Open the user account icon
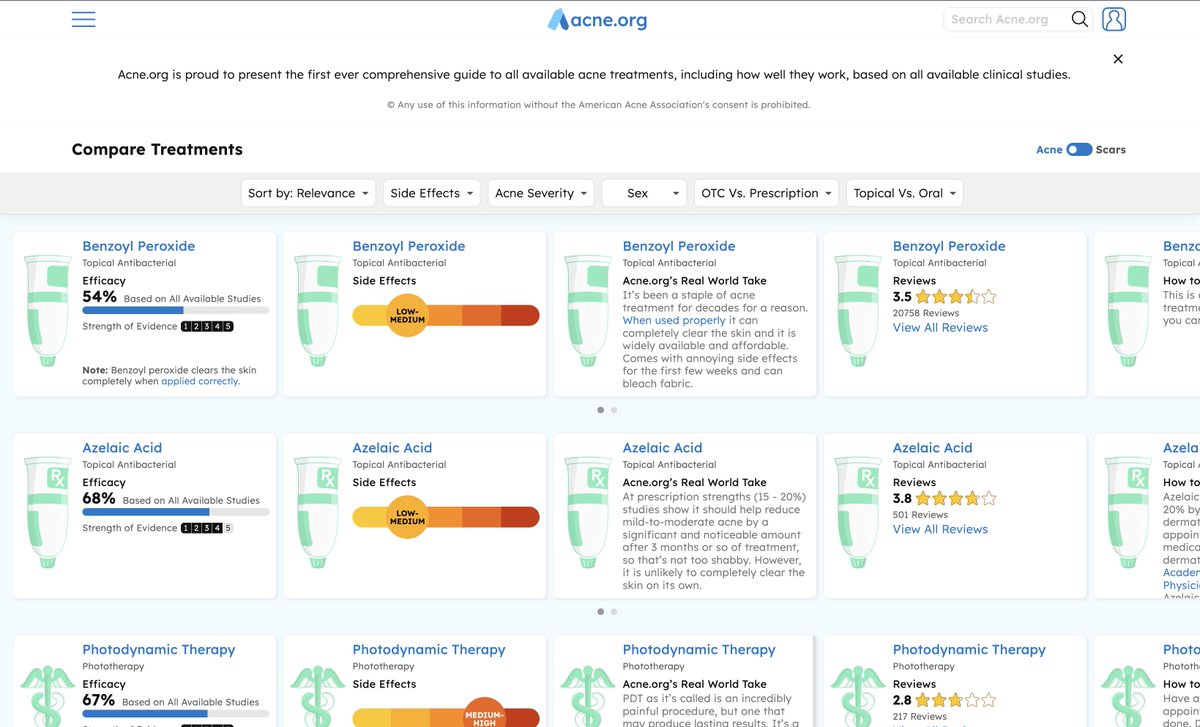This screenshot has height=727, width=1200. tap(1114, 18)
